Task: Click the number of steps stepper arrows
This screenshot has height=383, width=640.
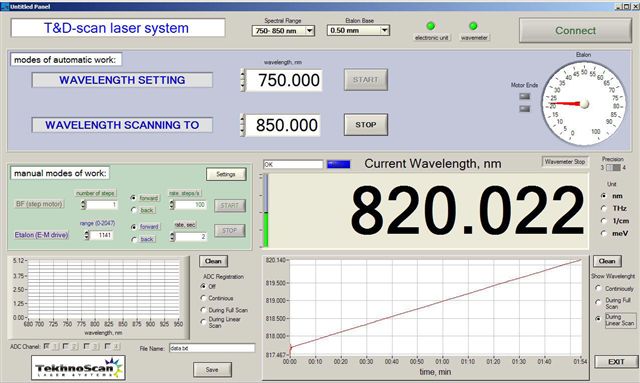Action: pos(83,205)
